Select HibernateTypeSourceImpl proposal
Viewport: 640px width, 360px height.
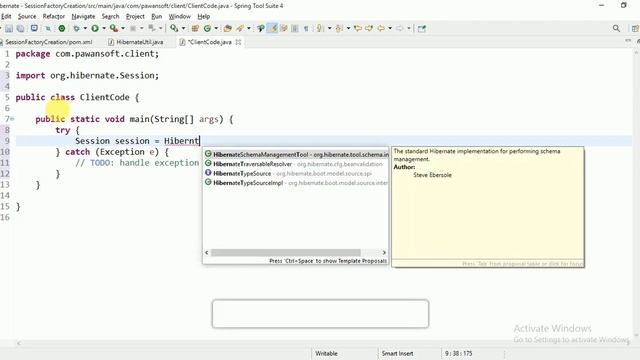(x=296, y=183)
